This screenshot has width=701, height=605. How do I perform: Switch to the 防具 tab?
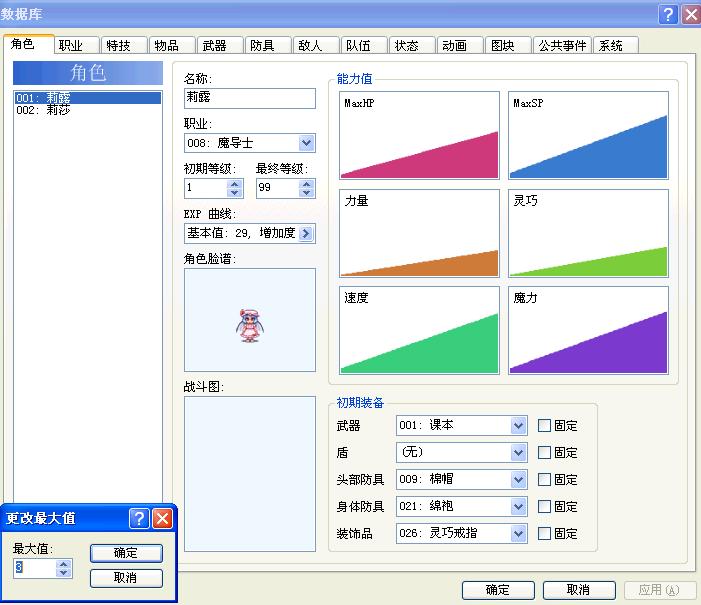coord(268,46)
